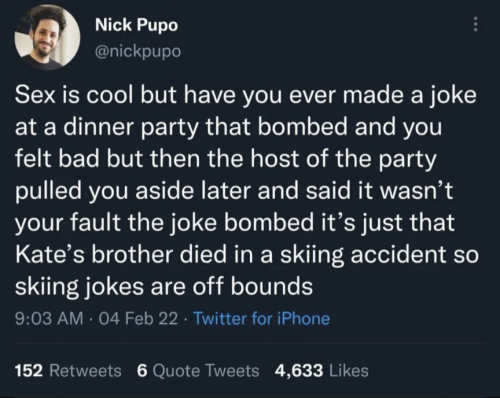This screenshot has width=500, height=398.
Task: Click the word 'Kate's' in the tweet
Action: tap(50, 254)
